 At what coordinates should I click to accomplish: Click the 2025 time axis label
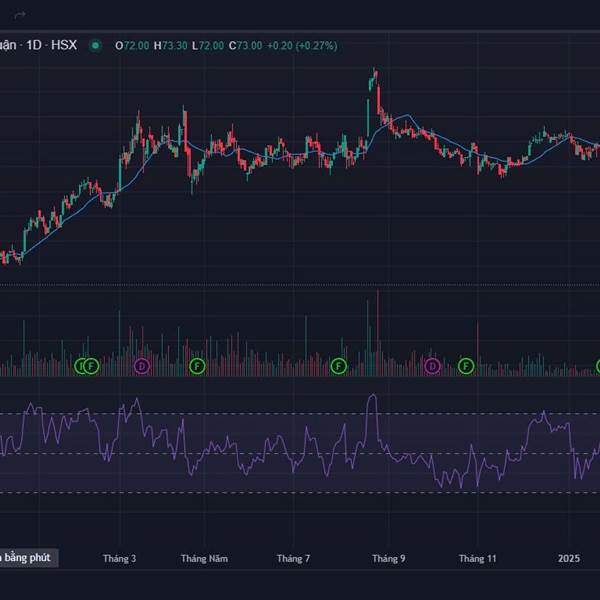(569, 559)
